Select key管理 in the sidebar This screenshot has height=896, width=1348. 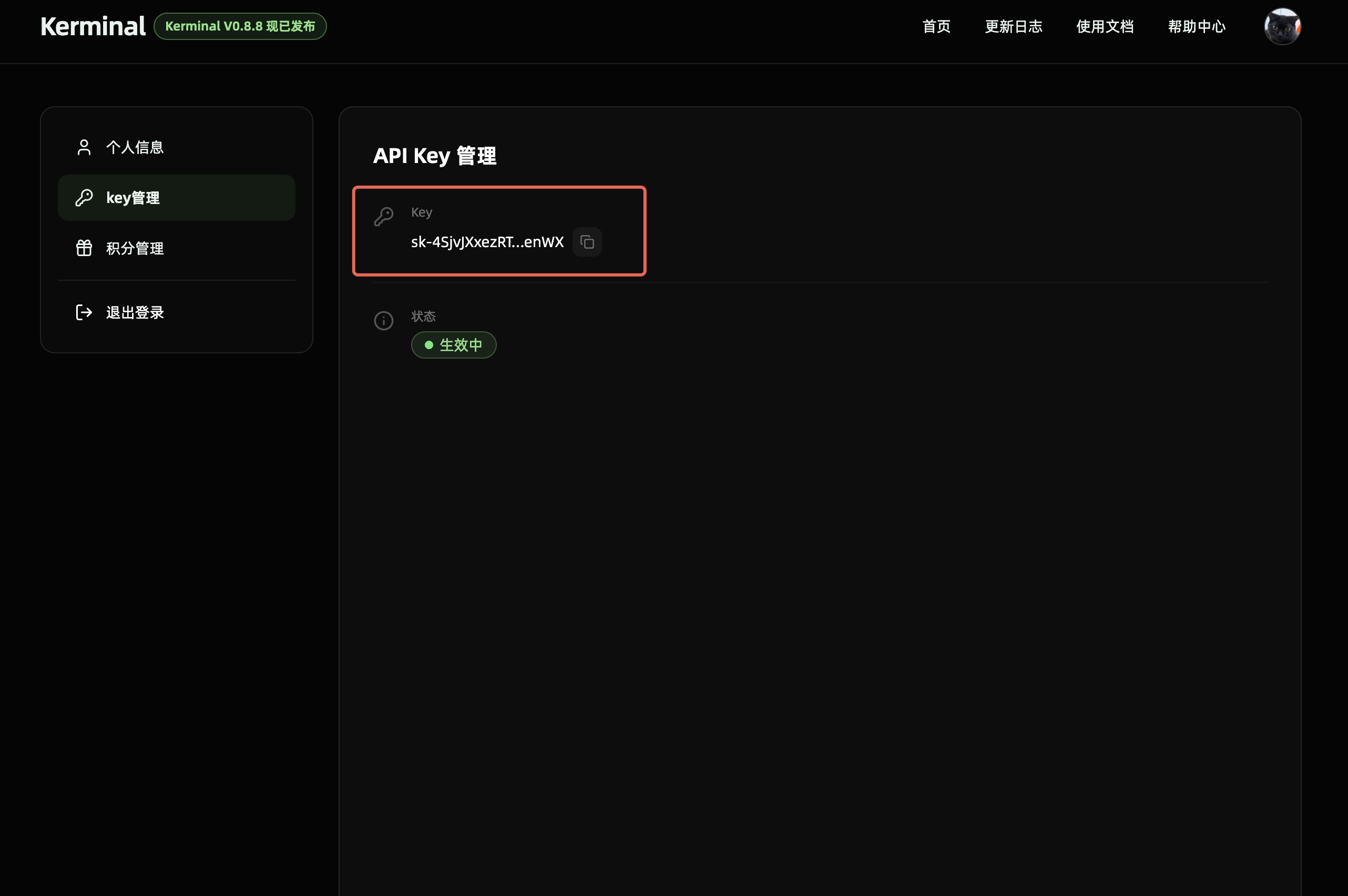point(134,197)
